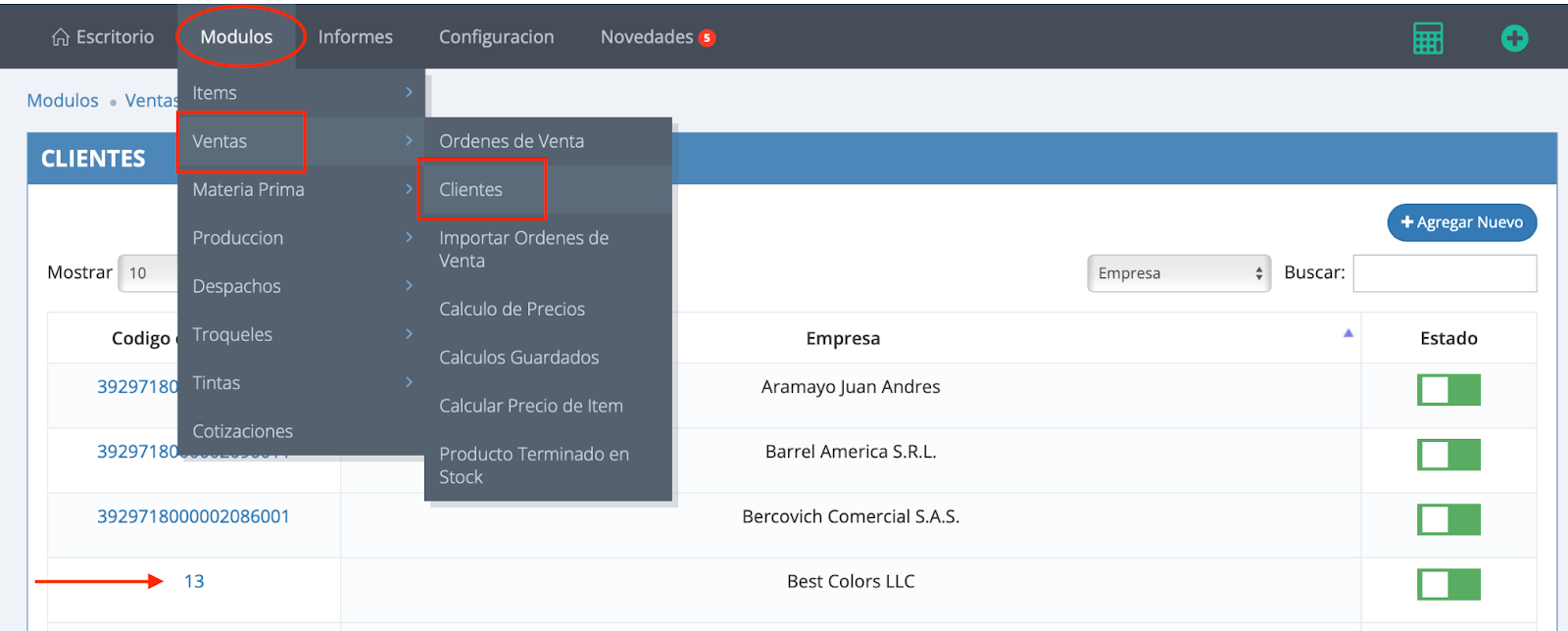This screenshot has height=631, width=1568.
Task: Expand the Items submenu
Action: 301,93
